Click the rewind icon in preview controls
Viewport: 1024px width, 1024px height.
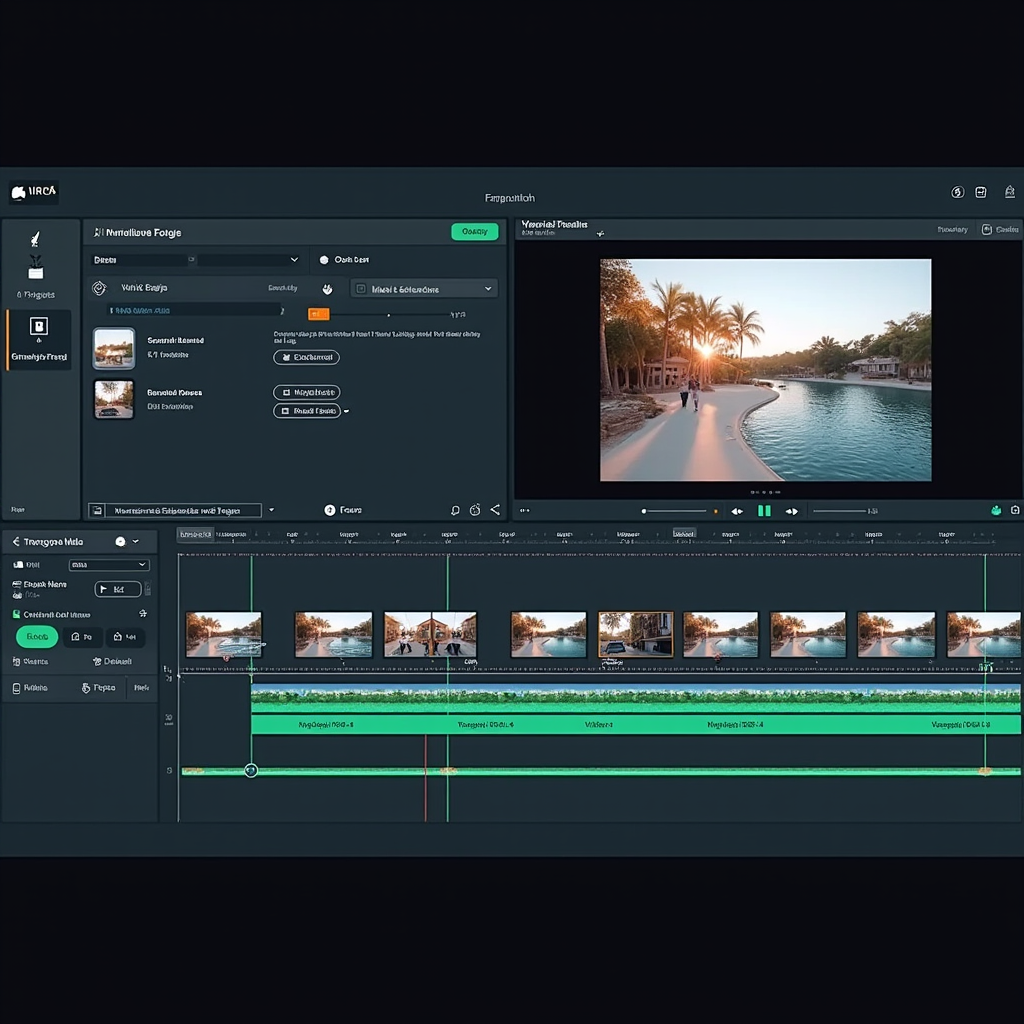point(737,511)
